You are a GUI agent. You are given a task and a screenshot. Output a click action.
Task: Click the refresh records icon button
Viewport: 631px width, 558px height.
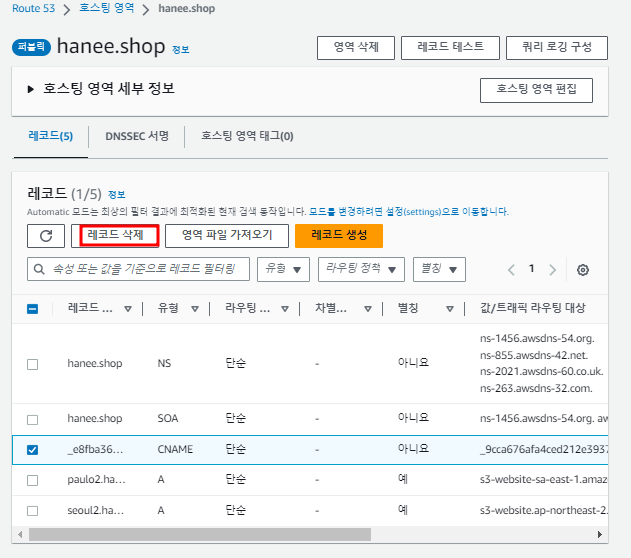tap(46, 236)
